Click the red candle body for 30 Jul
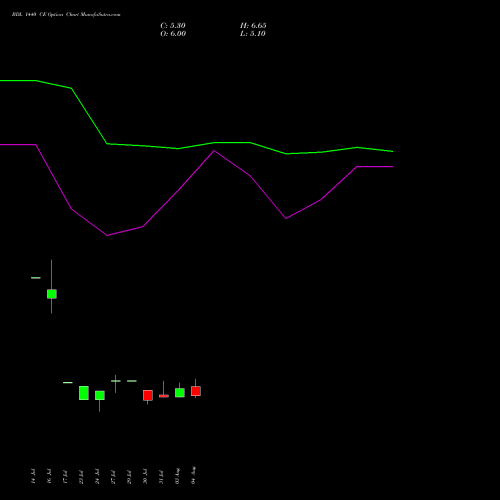500x500 pixels. [148, 395]
